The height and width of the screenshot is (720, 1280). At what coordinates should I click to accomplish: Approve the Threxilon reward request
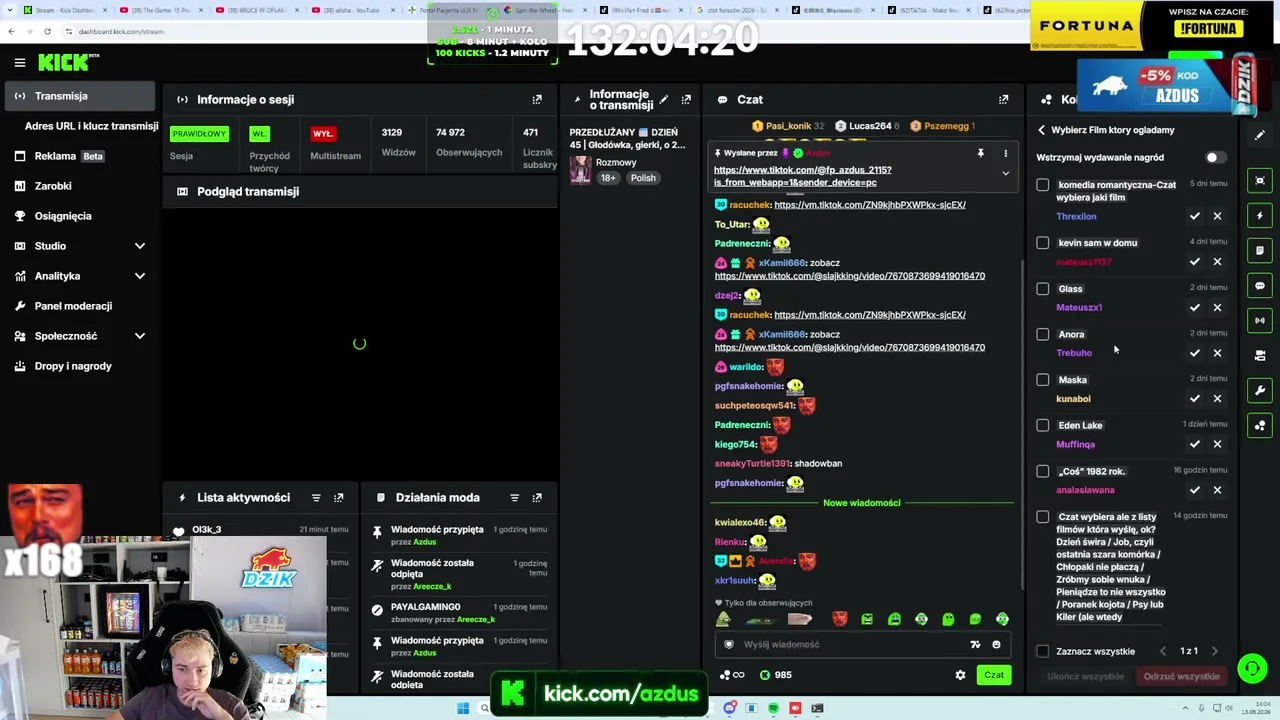1194,216
